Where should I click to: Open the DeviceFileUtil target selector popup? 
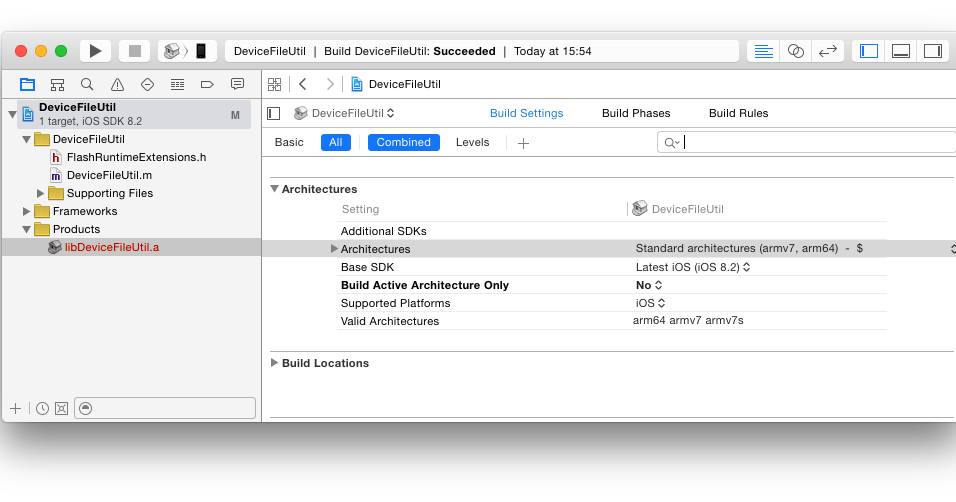coord(344,113)
